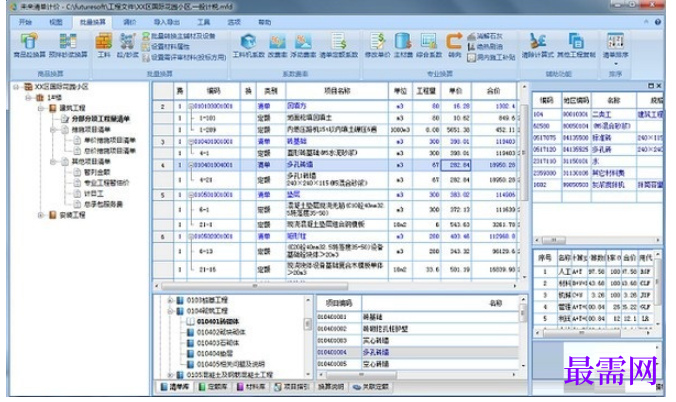Switch to the 定额库 bottom tab
The height and width of the screenshot is (402, 676).
point(213,387)
